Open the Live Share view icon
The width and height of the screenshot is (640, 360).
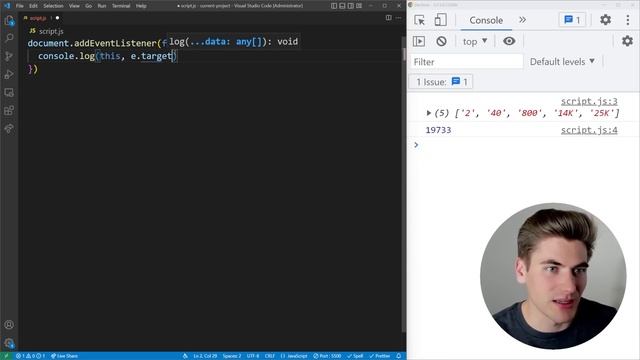pyautogui.click(x=9, y=128)
